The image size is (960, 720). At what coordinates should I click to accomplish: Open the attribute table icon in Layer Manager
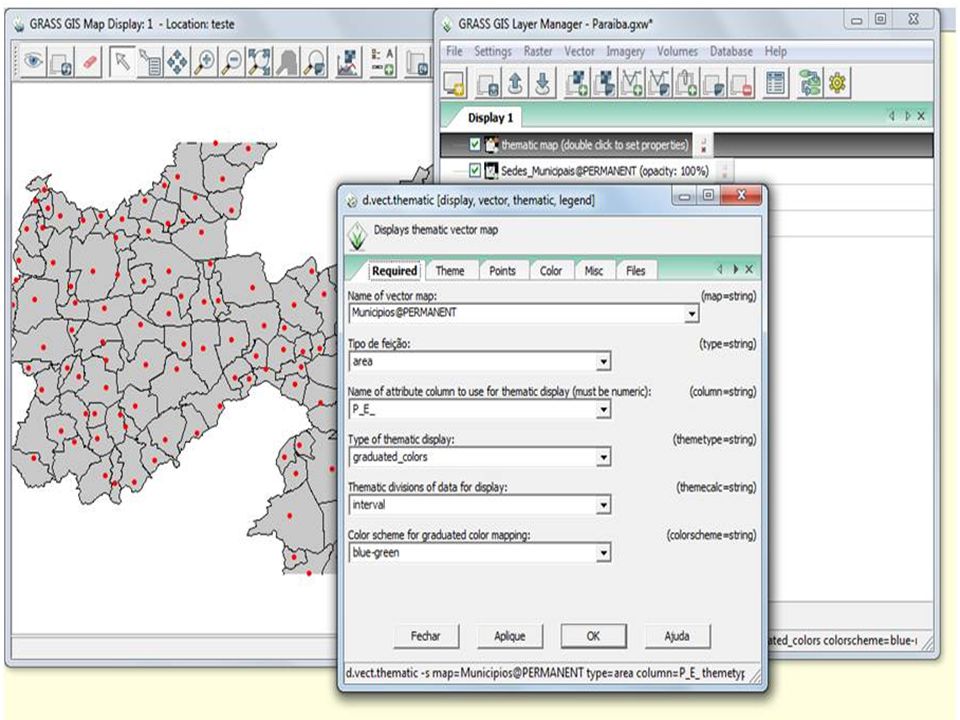[776, 84]
